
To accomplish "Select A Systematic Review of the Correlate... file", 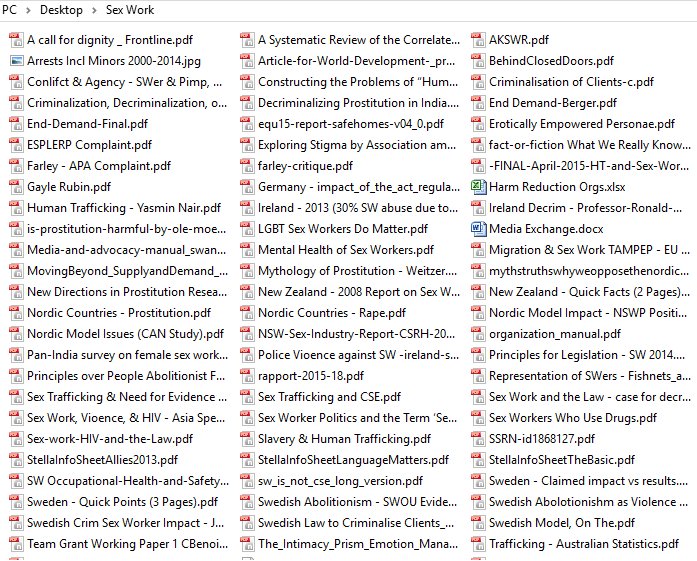I will pos(359,40).
